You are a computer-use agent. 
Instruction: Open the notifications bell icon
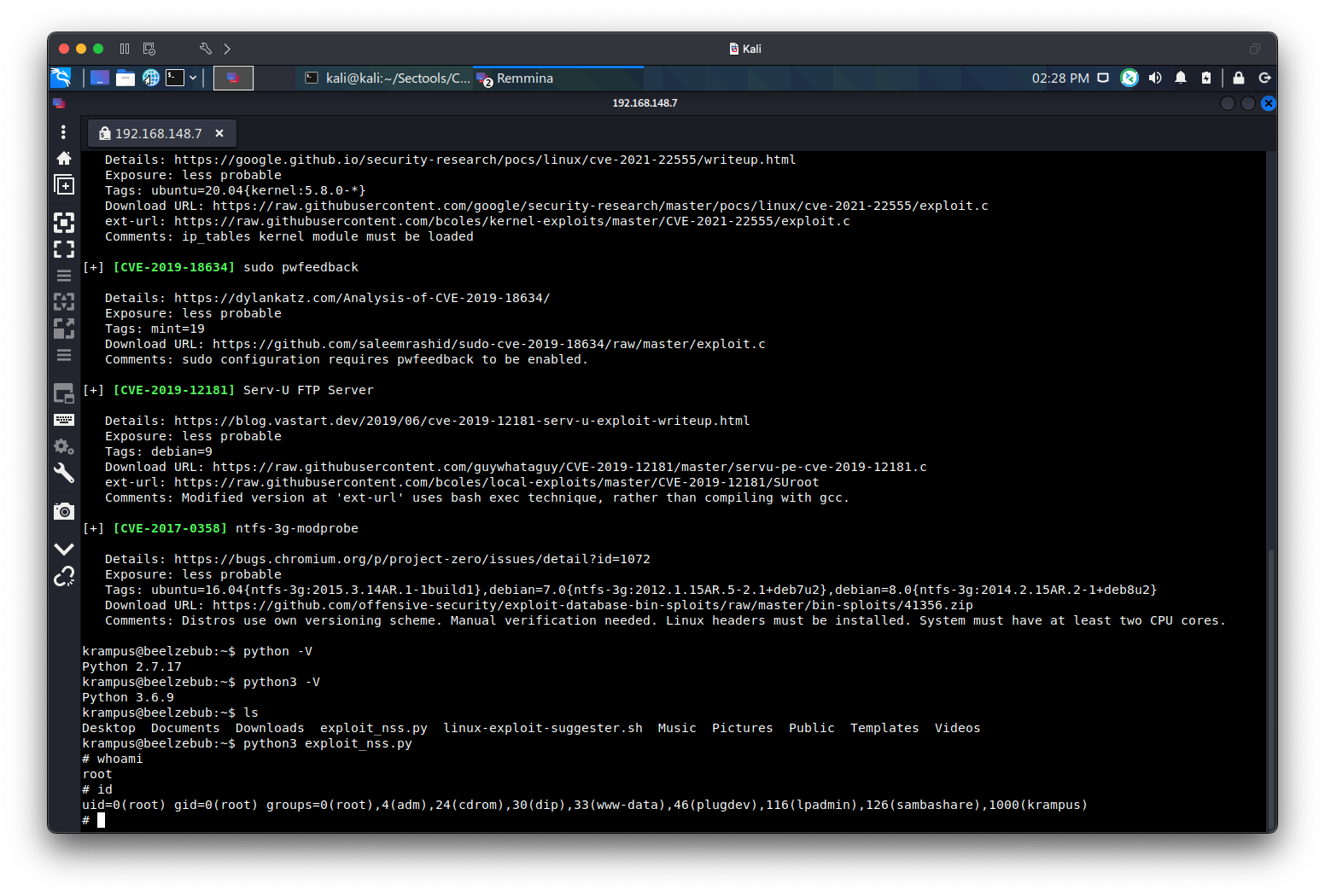click(1181, 78)
